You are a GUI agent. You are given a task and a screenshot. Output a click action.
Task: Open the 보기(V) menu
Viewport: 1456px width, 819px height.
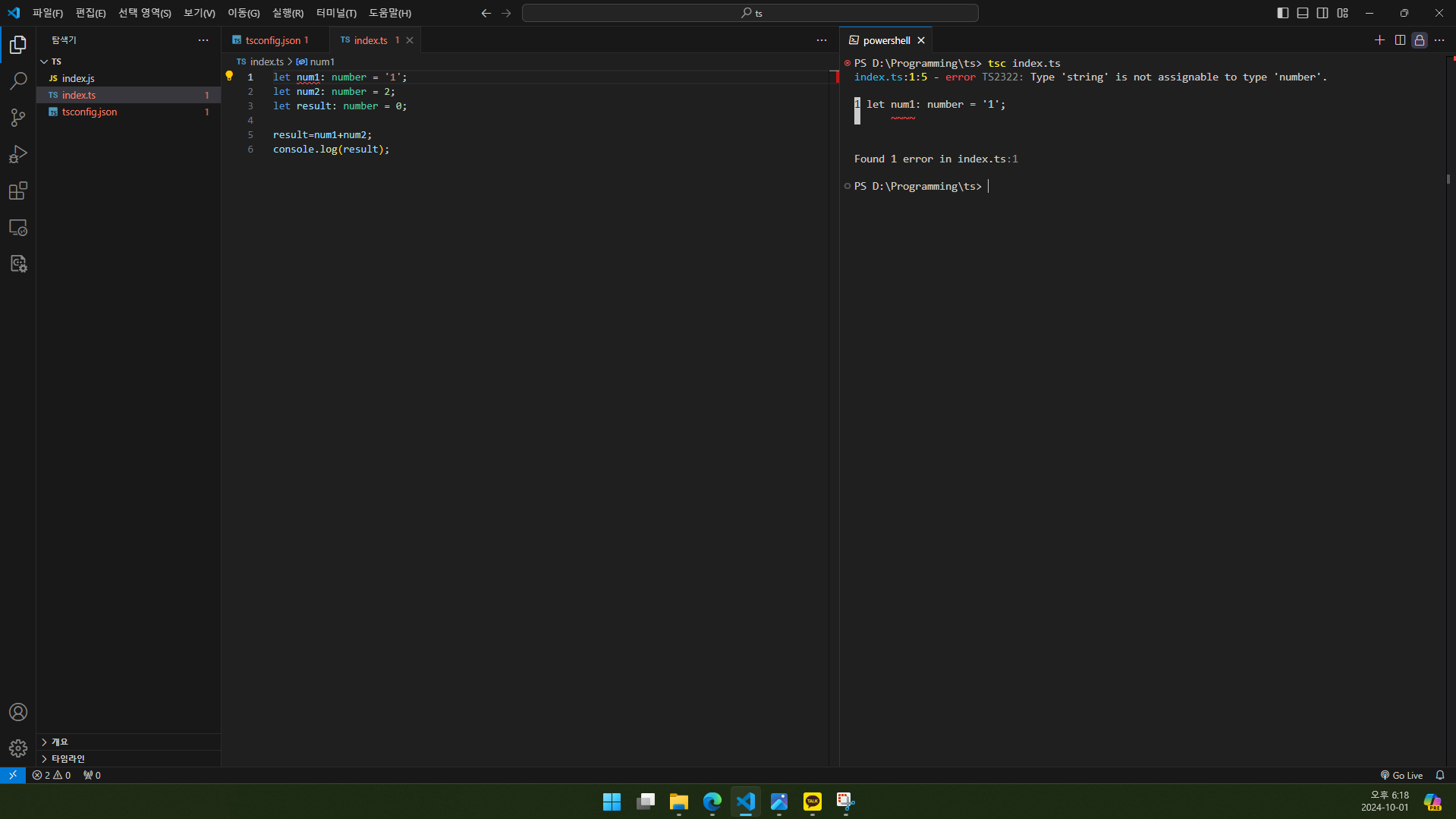point(200,13)
